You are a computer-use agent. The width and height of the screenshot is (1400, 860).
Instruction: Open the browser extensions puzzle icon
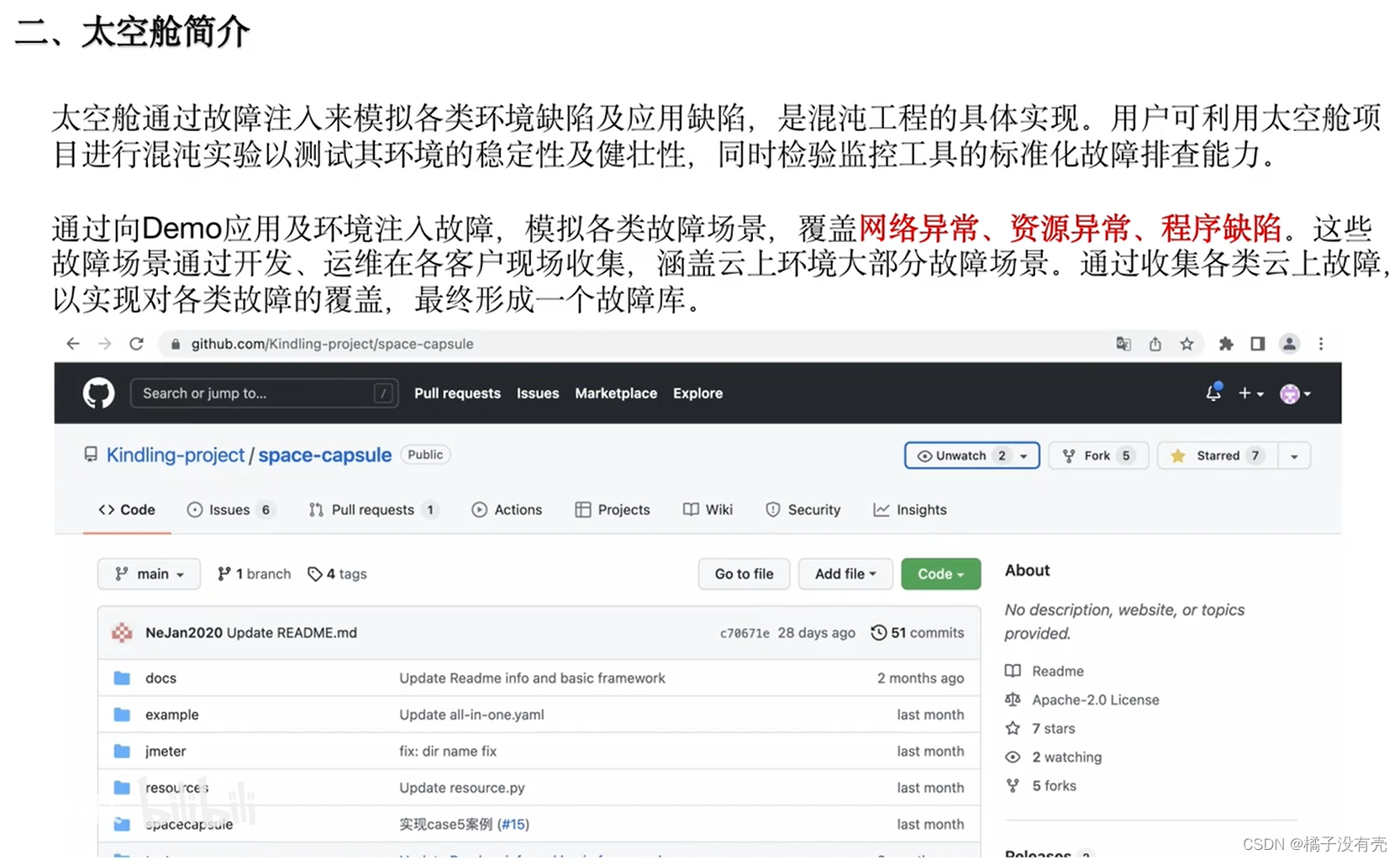[1226, 344]
